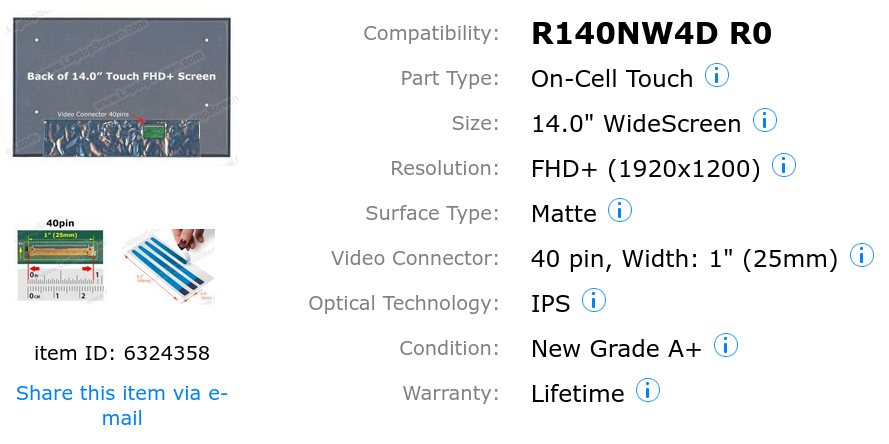Viewport: 889px width, 444px height.
Task: Click the item ID 6324358 text
Action: (x=122, y=353)
